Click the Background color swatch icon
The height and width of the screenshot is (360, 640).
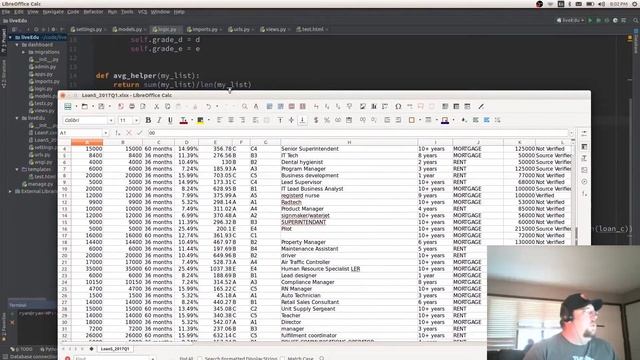[x=445, y=120]
